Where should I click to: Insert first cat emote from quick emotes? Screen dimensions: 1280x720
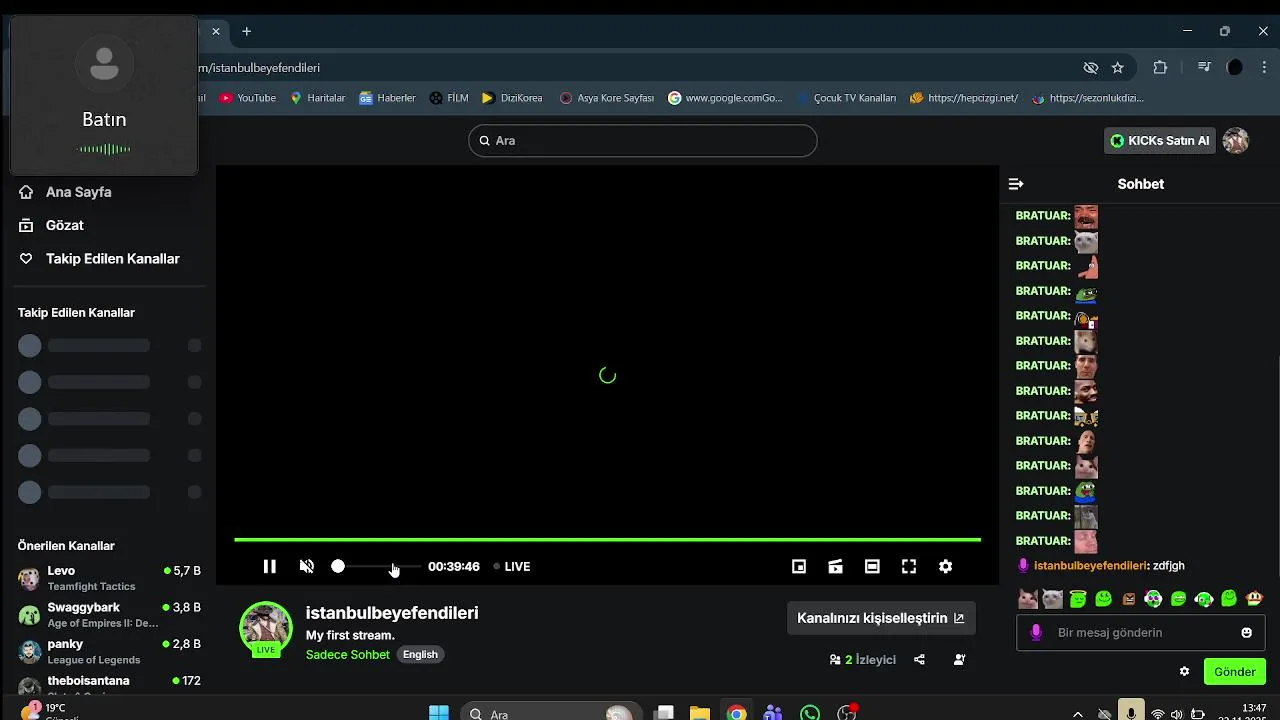pos(1027,599)
